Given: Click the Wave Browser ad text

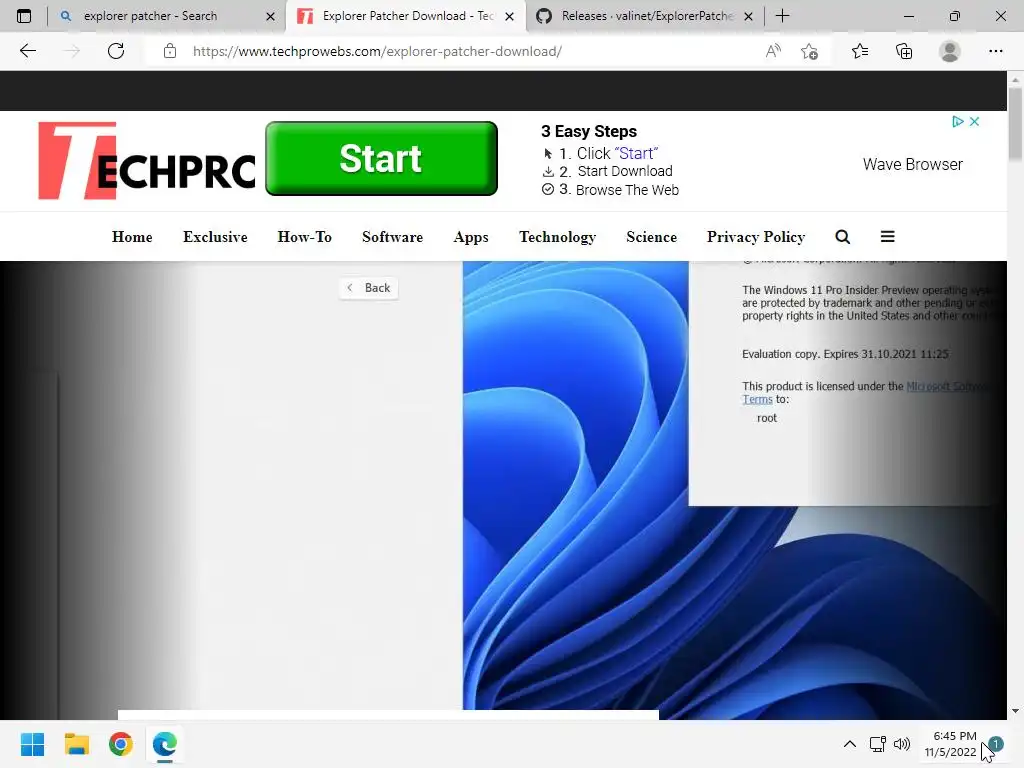Looking at the screenshot, I should pyautogui.click(x=913, y=165).
